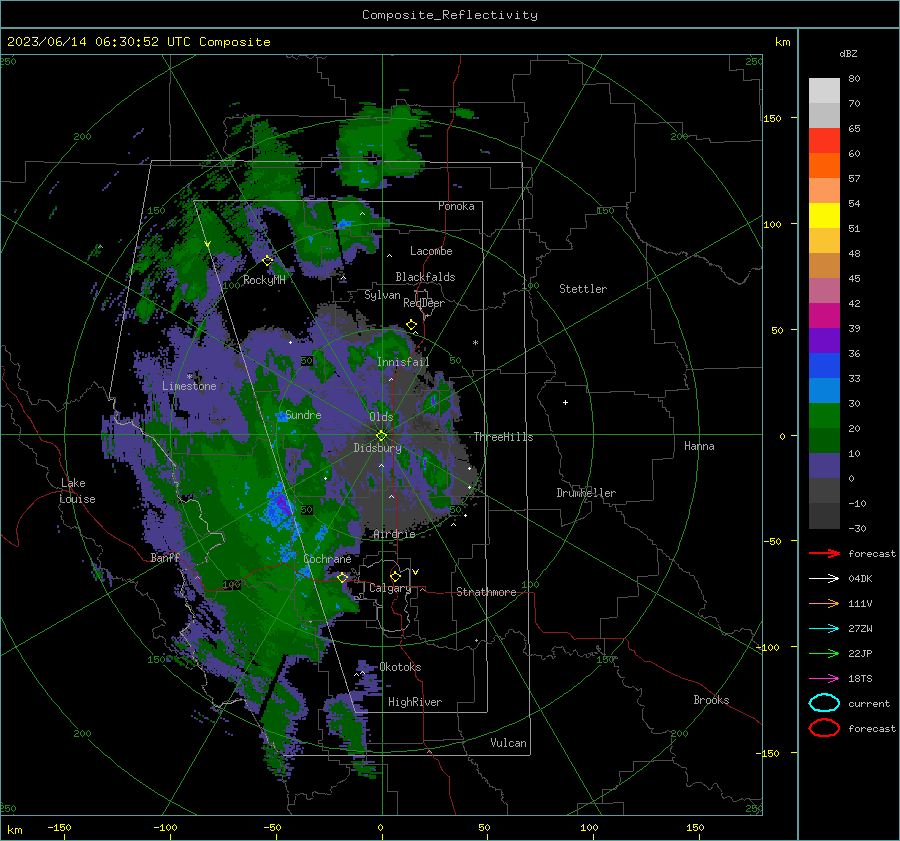900x841 pixels.
Task: Click the Lacombe city label
Action: coord(431,251)
